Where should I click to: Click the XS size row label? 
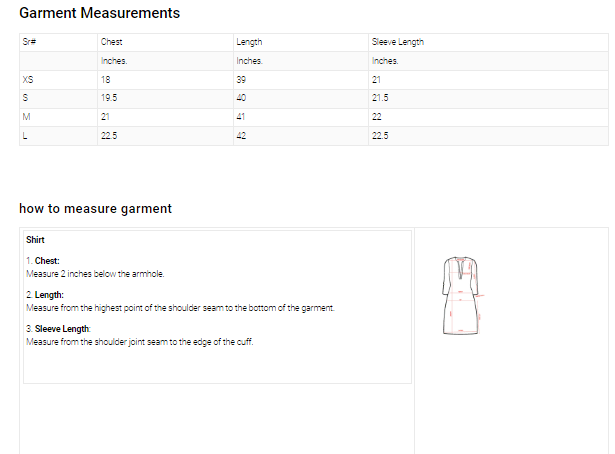[x=27, y=79]
